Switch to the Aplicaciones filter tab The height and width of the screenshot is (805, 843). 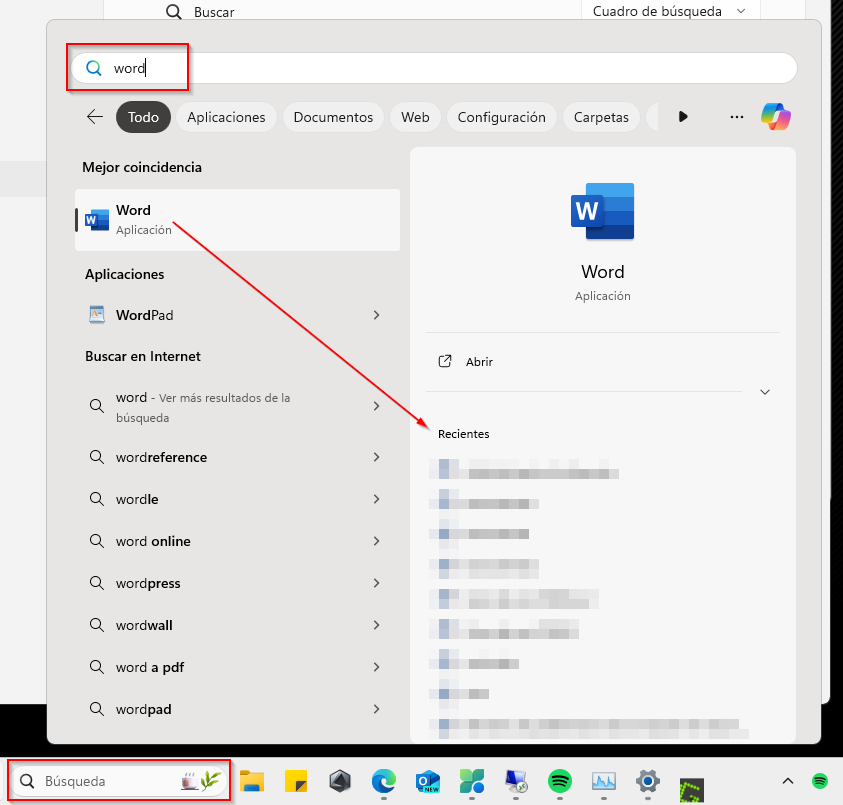tap(226, 117)
